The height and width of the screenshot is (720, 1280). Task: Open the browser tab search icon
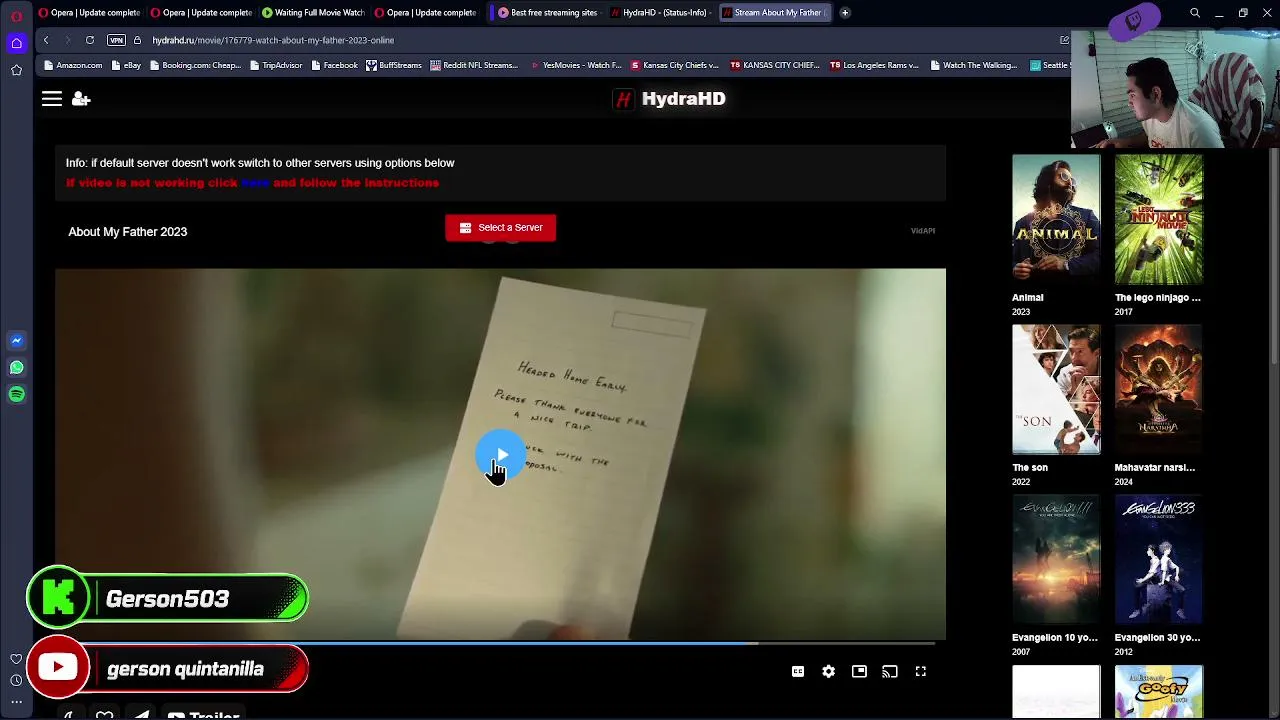click(x=1195, y=13)
